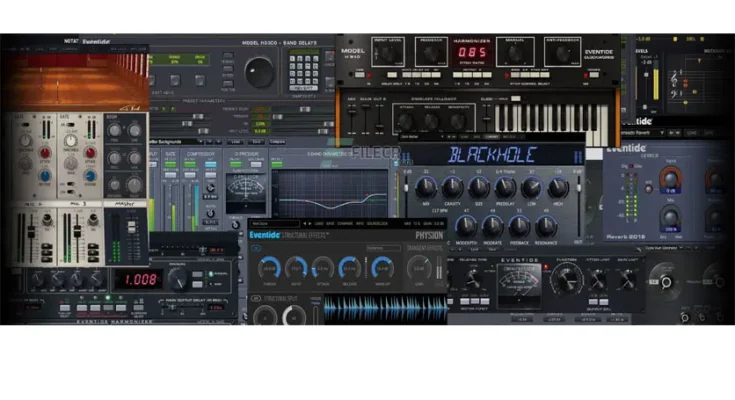Turn the Blackhole Gravity knob

[x=454, y=188]
